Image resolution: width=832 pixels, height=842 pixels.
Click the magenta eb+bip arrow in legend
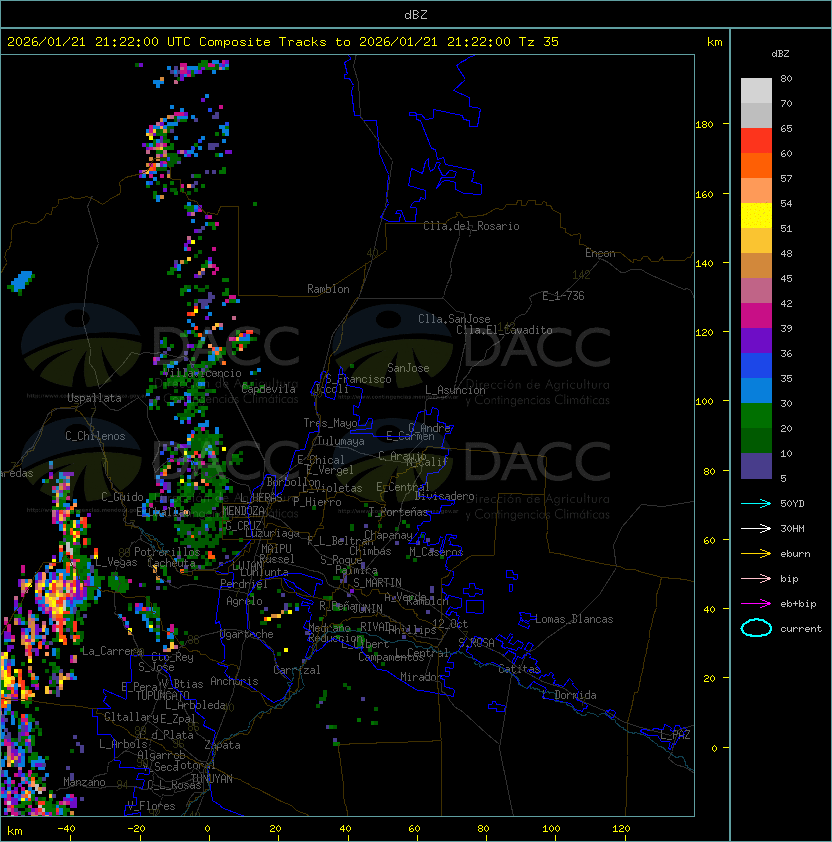tap(756, 604)
